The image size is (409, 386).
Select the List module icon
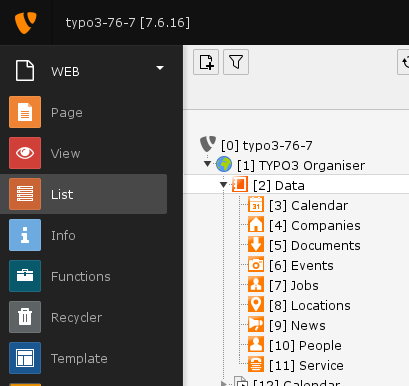pyautogui.click(x=25, y=194)
